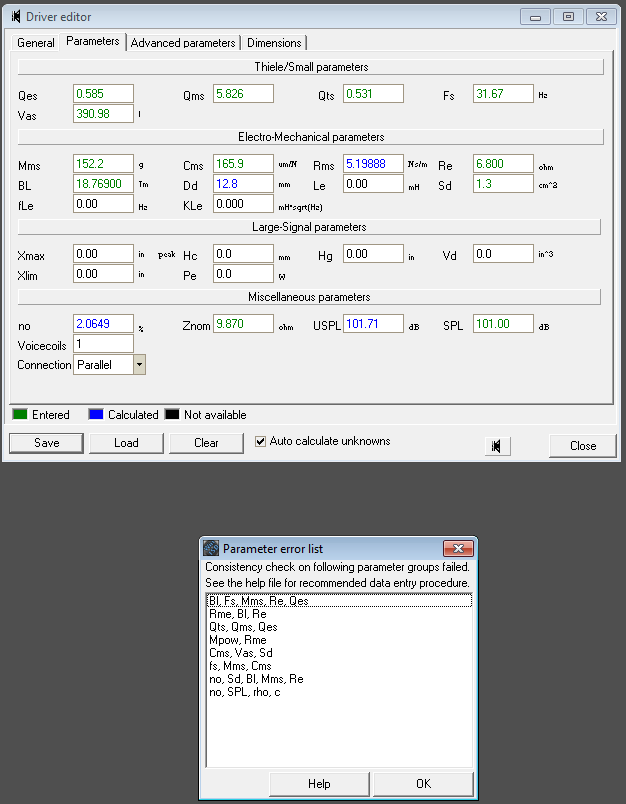Click the KLe input field

coord(243,204)
